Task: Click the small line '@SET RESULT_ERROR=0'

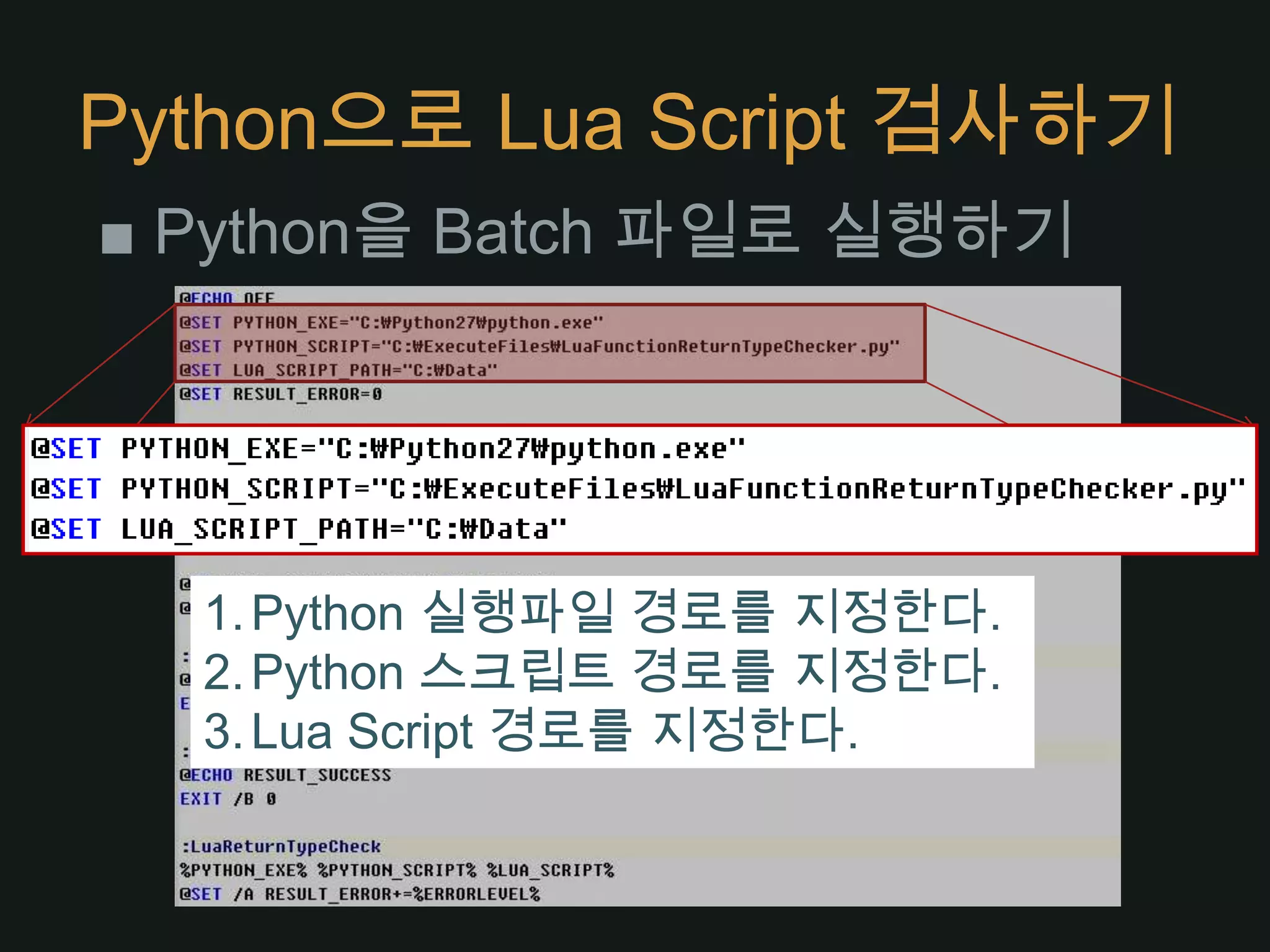Action: [281, 394]
